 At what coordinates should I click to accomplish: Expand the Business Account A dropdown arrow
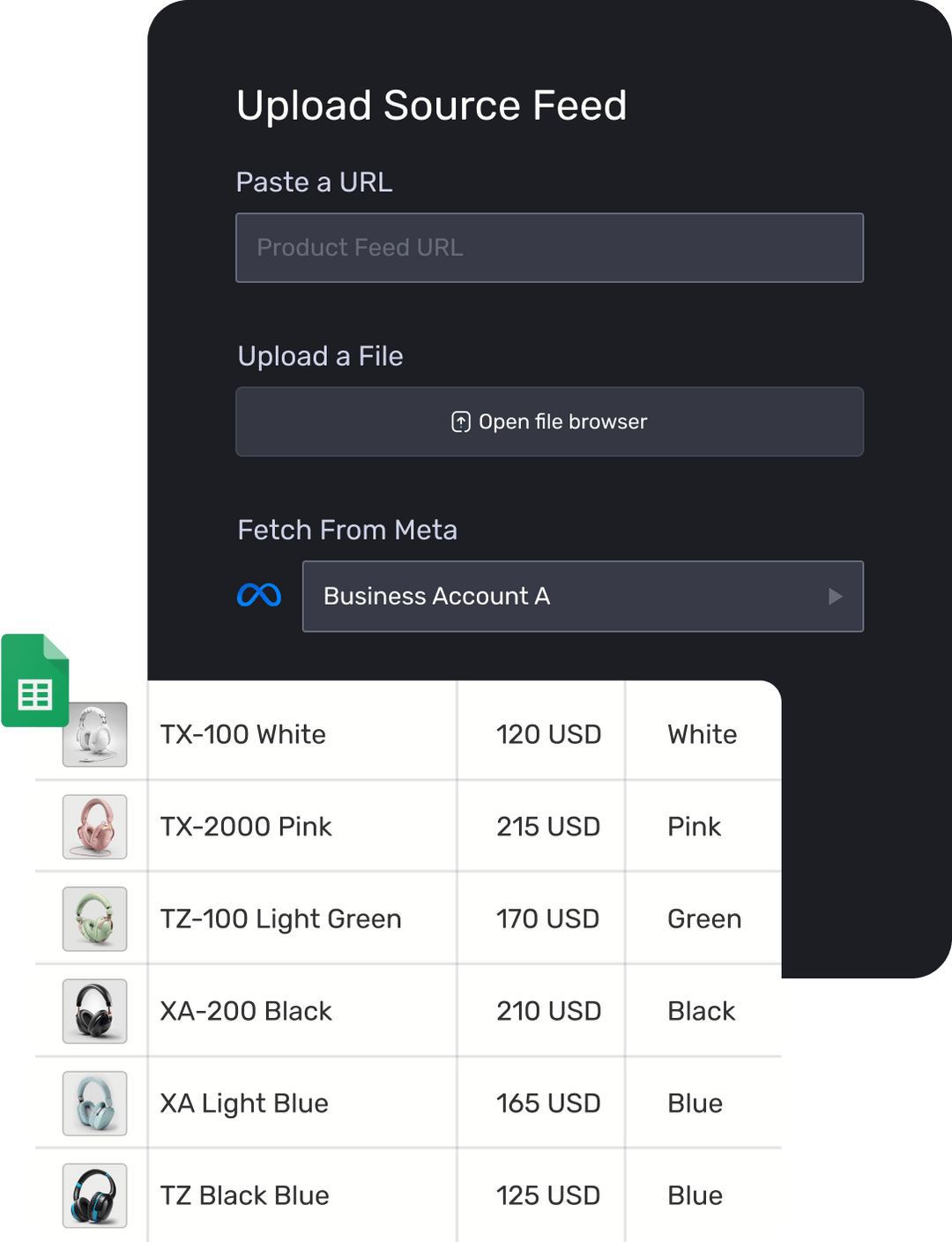point(835,597)
